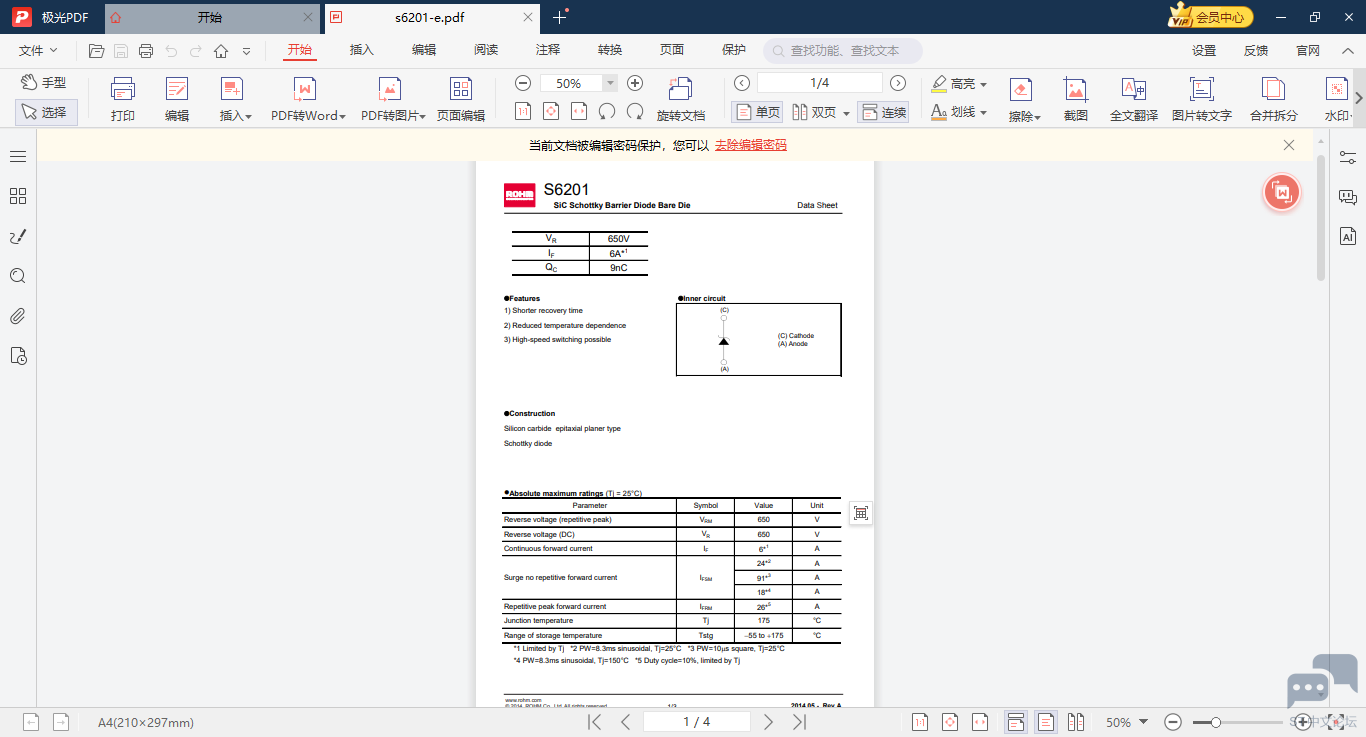Open sidebar annotations pen icon
The height and width of the screenshot is (737, 1366).
(18, 236)
